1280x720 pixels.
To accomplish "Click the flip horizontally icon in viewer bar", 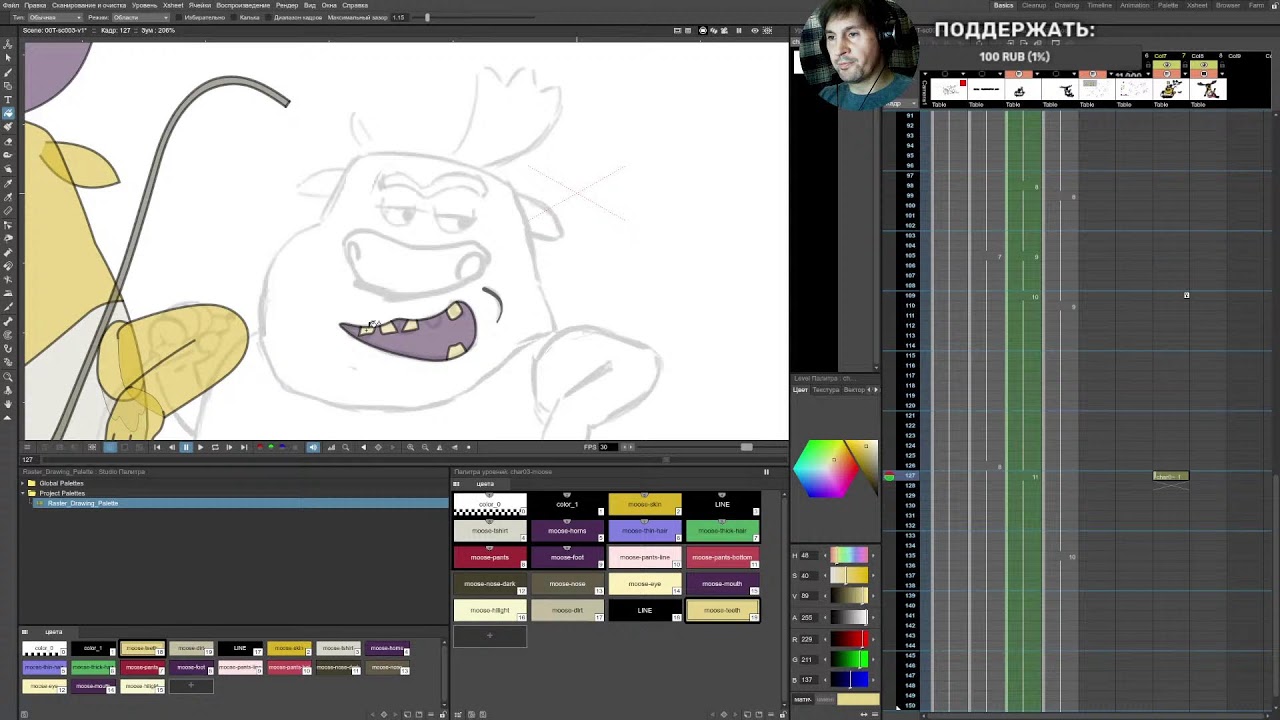I will click(x=439, y=447).
